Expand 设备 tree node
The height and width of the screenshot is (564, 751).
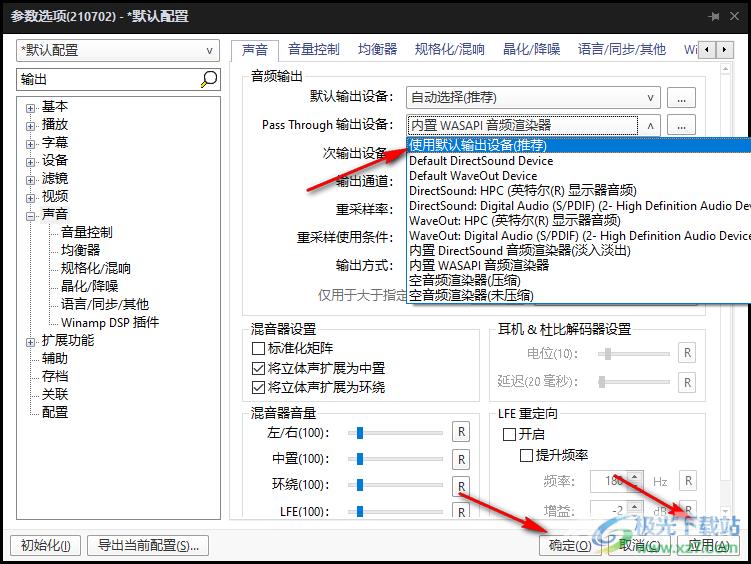30,162
